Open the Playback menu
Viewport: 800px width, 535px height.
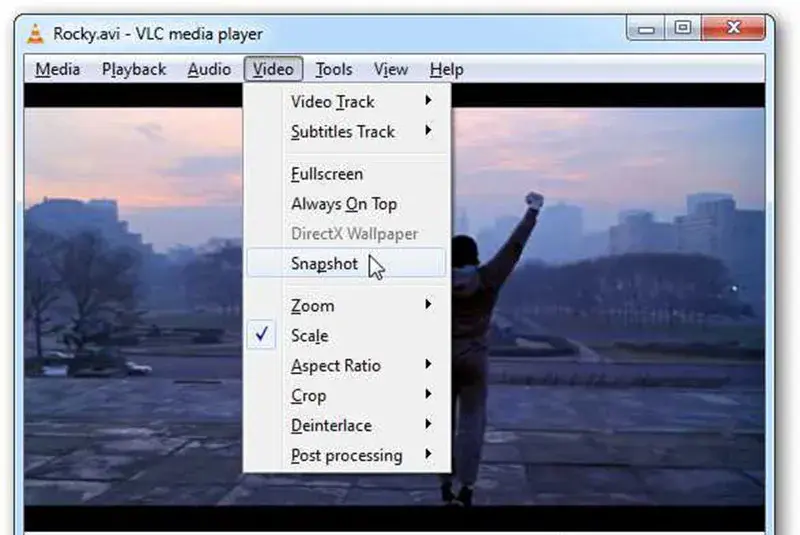(134, 69)
